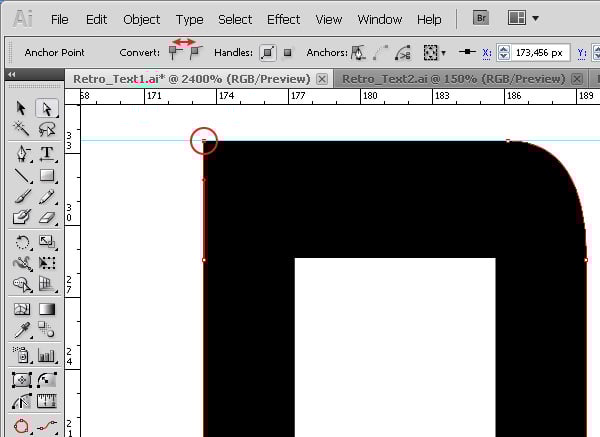This screenshot has width=600, height=437.
Task: Click the Gradient tool
Action: point(46,309)
